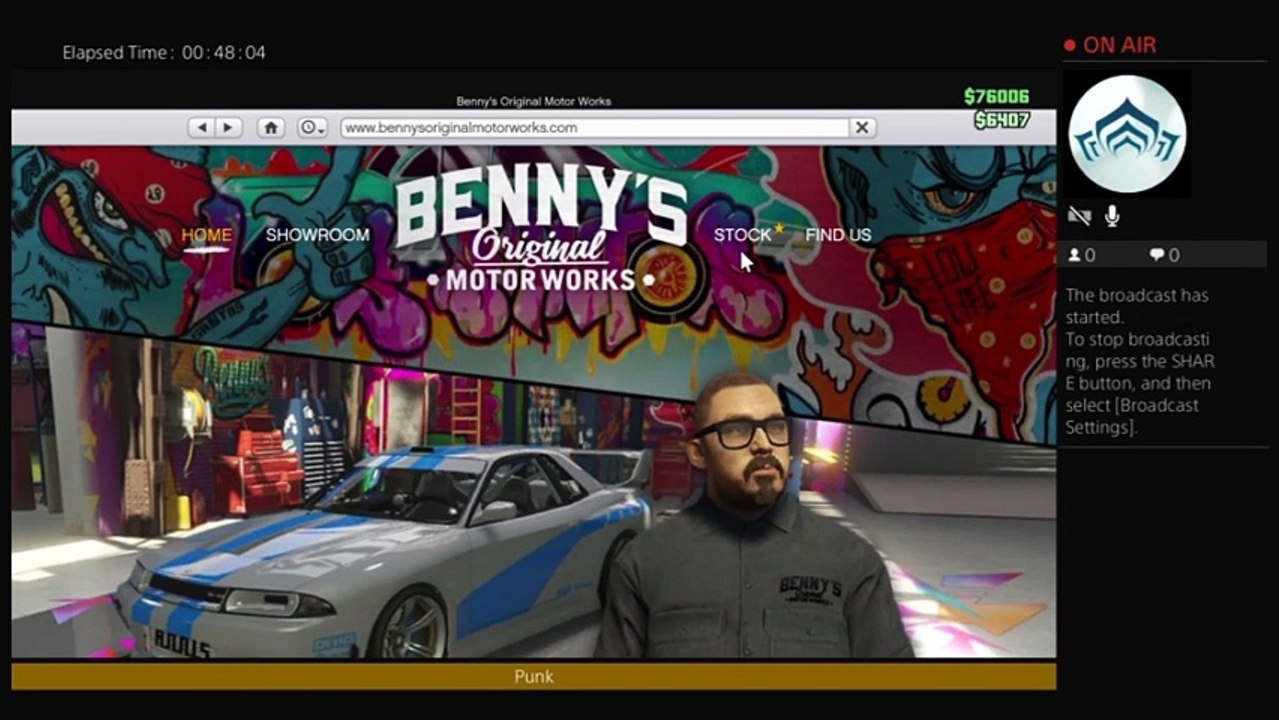
Task: Click the browser back arrow button
Action: (x=202, y=128)
